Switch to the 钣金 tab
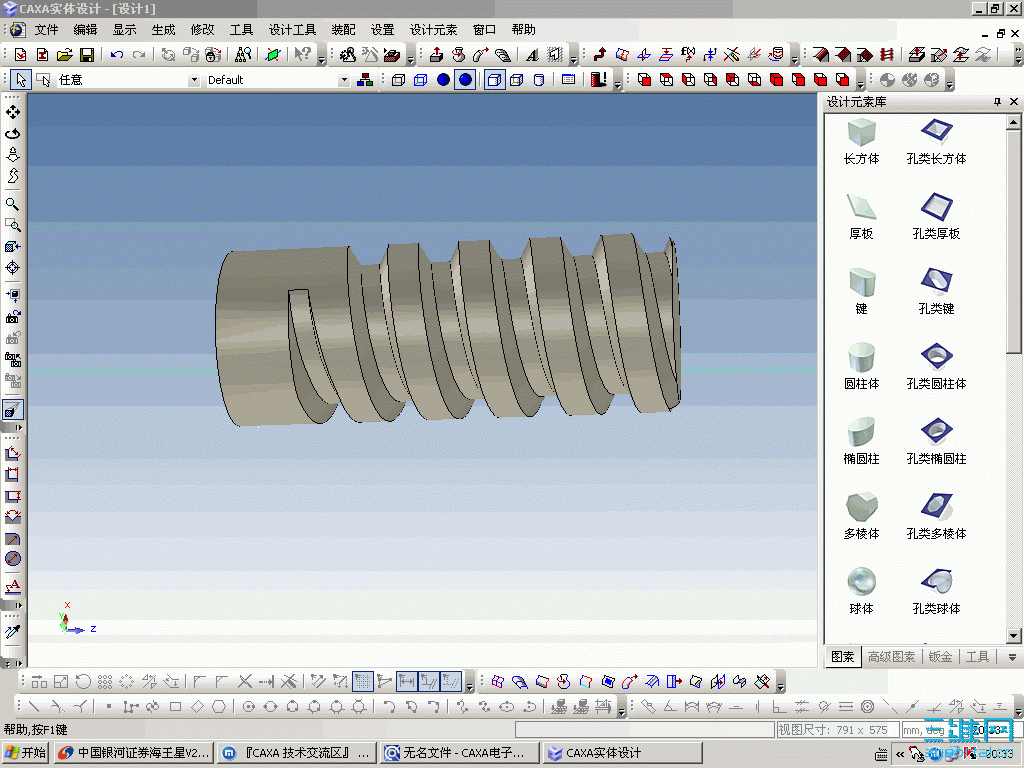Screen dimensions: 1024x768 (940, 657)
